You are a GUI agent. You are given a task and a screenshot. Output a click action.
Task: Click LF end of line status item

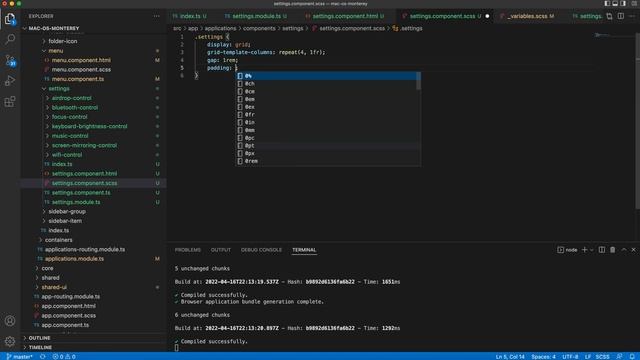click(x=588, y=357)
